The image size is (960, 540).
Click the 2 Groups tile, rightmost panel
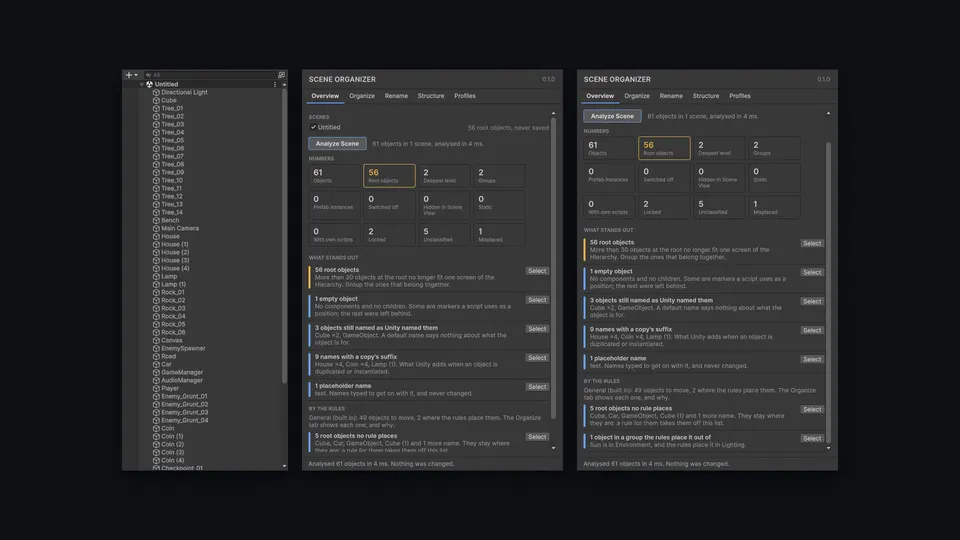pyautogui.click(x=774, y=148)
